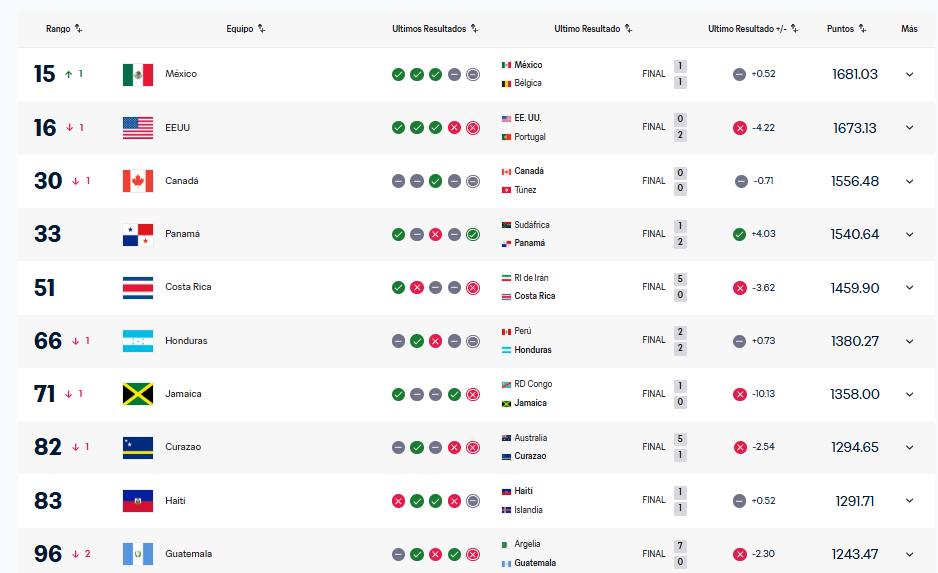Viewport: 938px width, 573px height.
Task: Sort table by Rango column
Action: [64, 29]
